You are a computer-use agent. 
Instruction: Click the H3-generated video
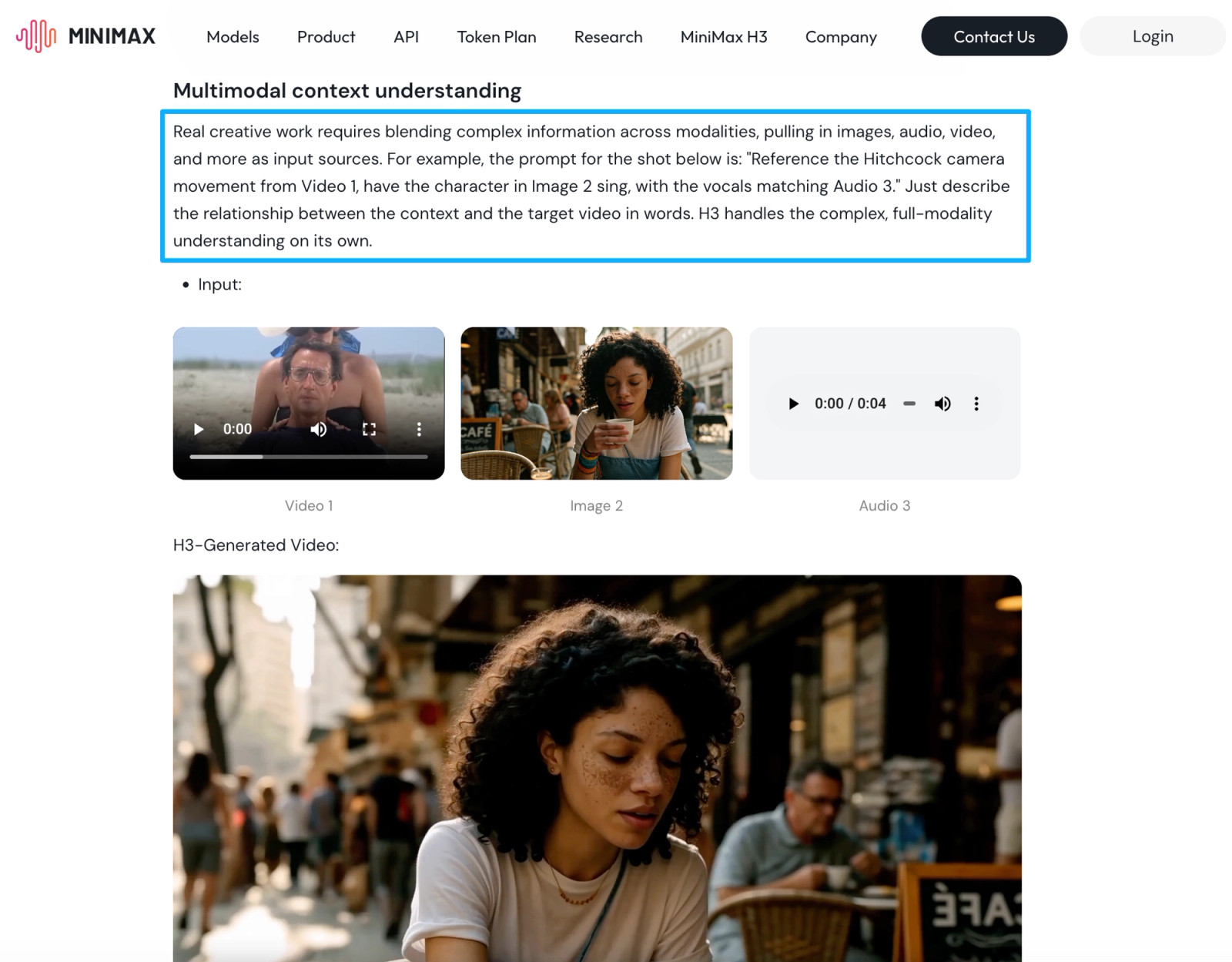click(x=597, y=768)
